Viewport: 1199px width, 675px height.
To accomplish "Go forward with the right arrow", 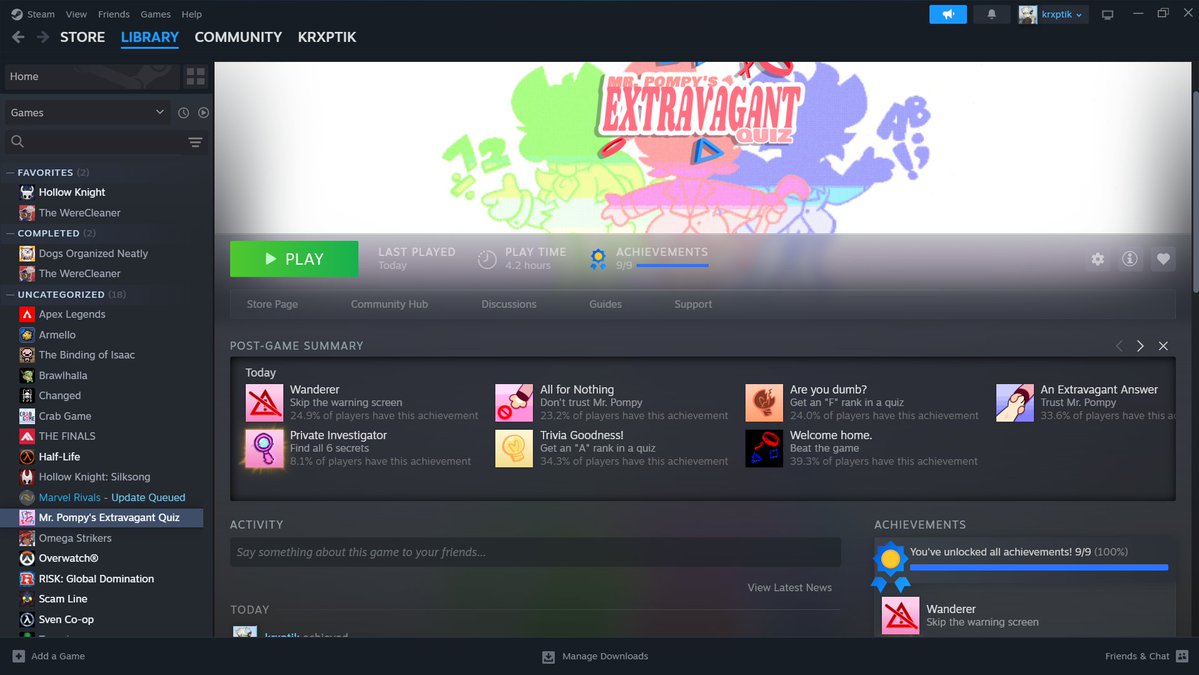I will click(43, 37).
